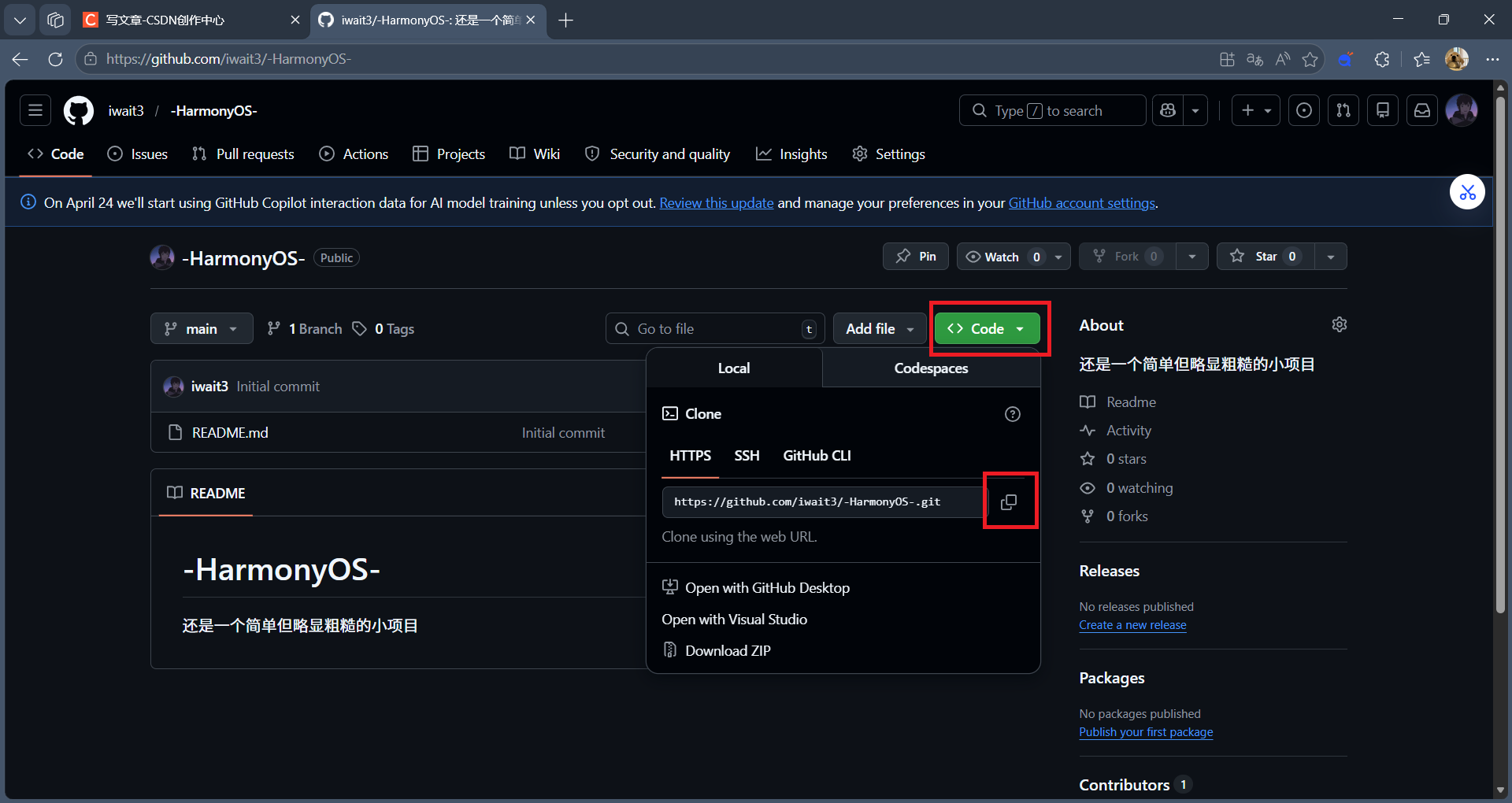Add page to favorites star icon
This screenshot has width=1512, height=803.
click(x=1310, y=59)
